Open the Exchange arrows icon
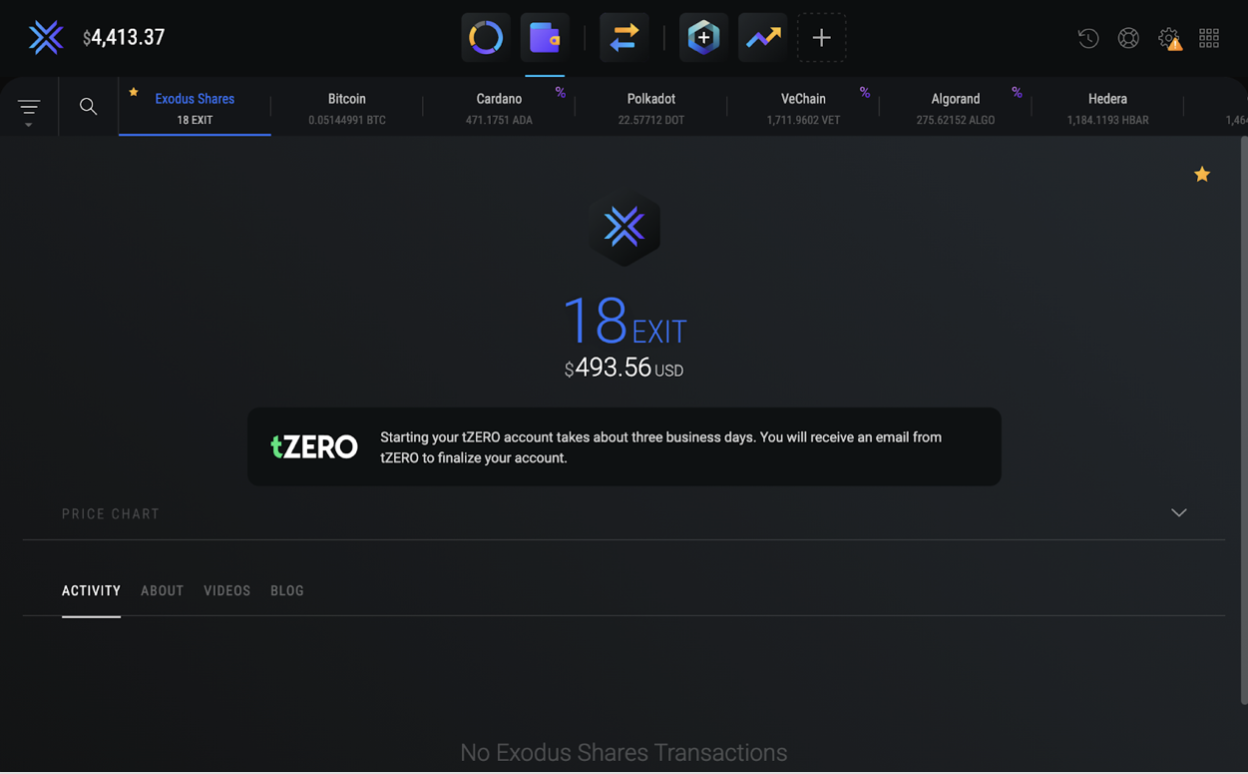 (624, 38)
